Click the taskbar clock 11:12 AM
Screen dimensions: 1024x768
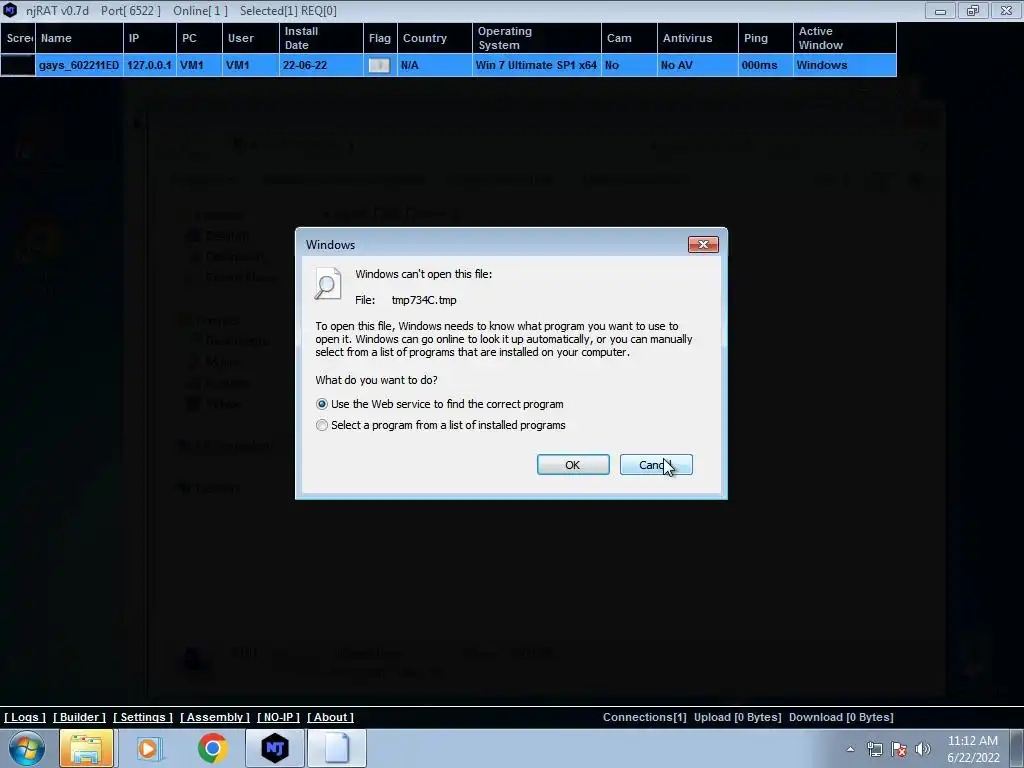[x=973, y=749]
